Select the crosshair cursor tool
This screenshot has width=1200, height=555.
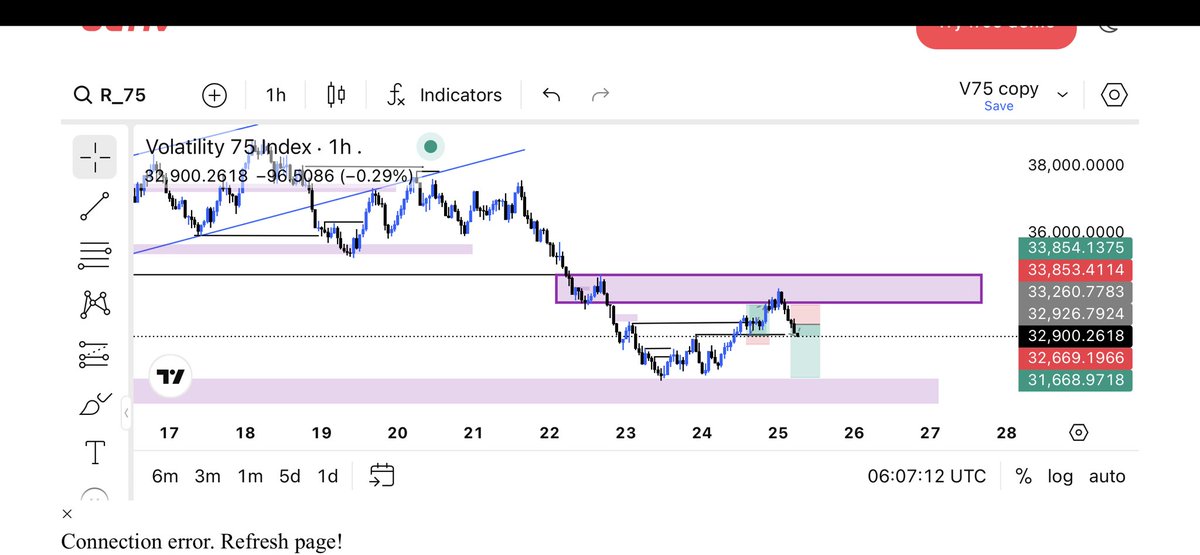point(95,157)
